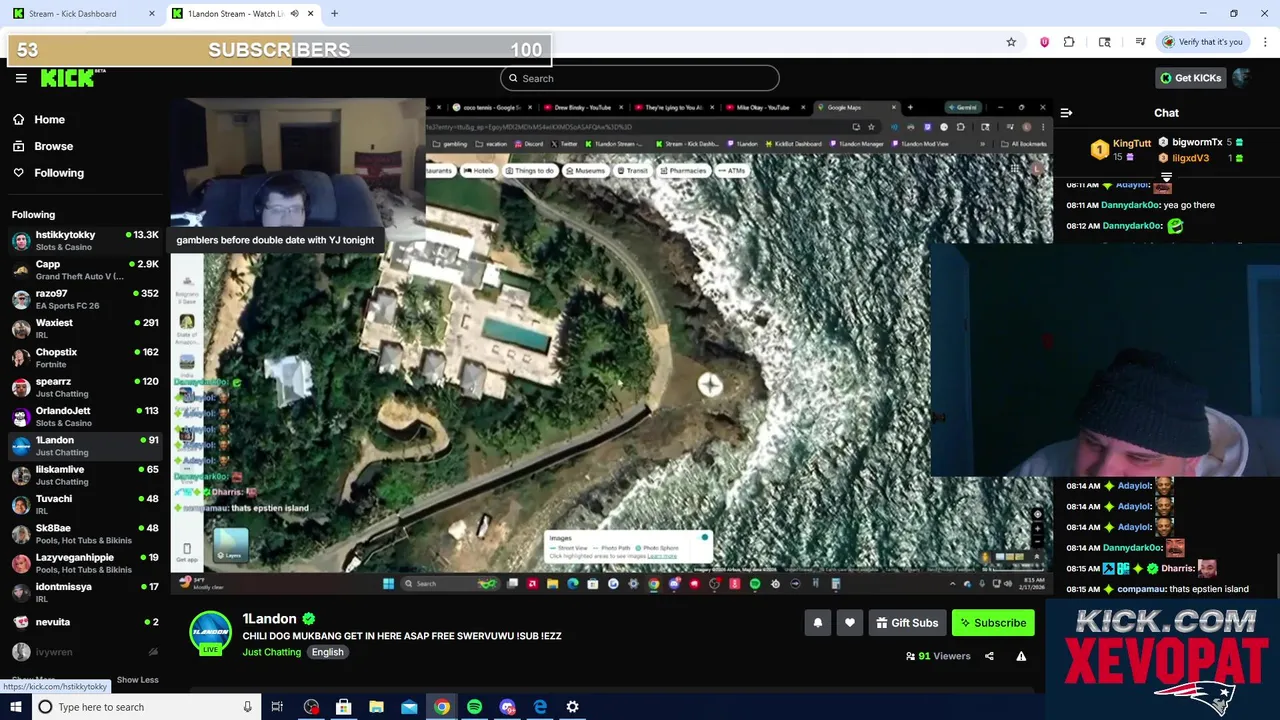1280x720 pixels.
Task: Open the Chrome extensions puzzle icon
Action: pos(1069,42)
